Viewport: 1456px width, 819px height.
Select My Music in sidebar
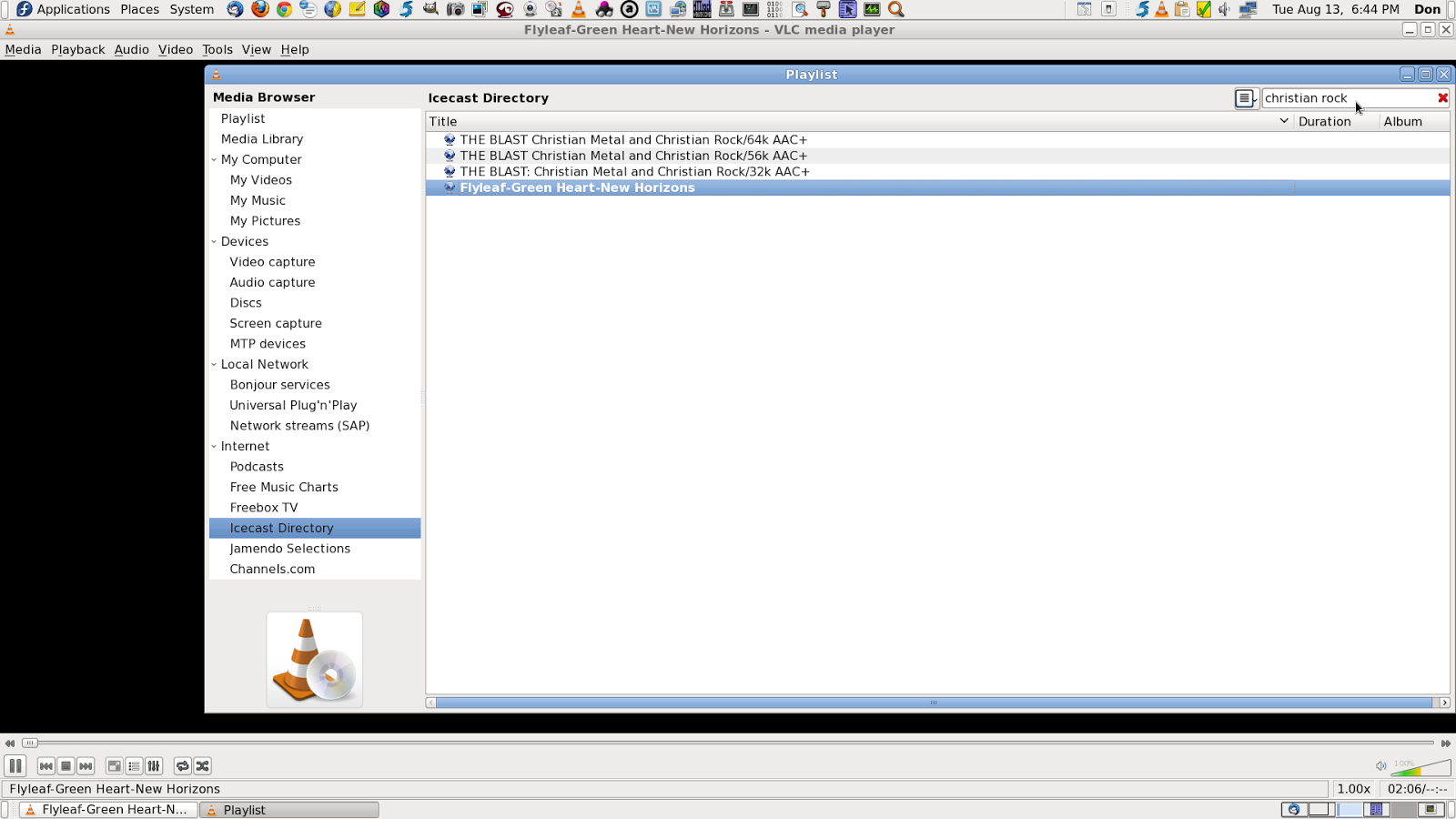point(258,201)
